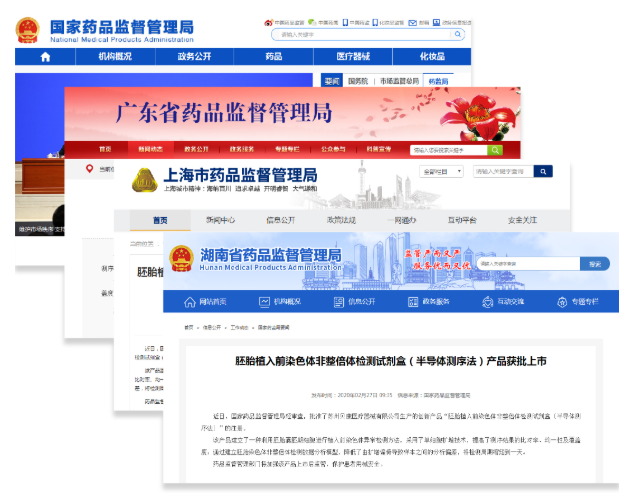Click the monitor icon at NMPA header end
The image size is (629, 493).
[x=436, y=22]
